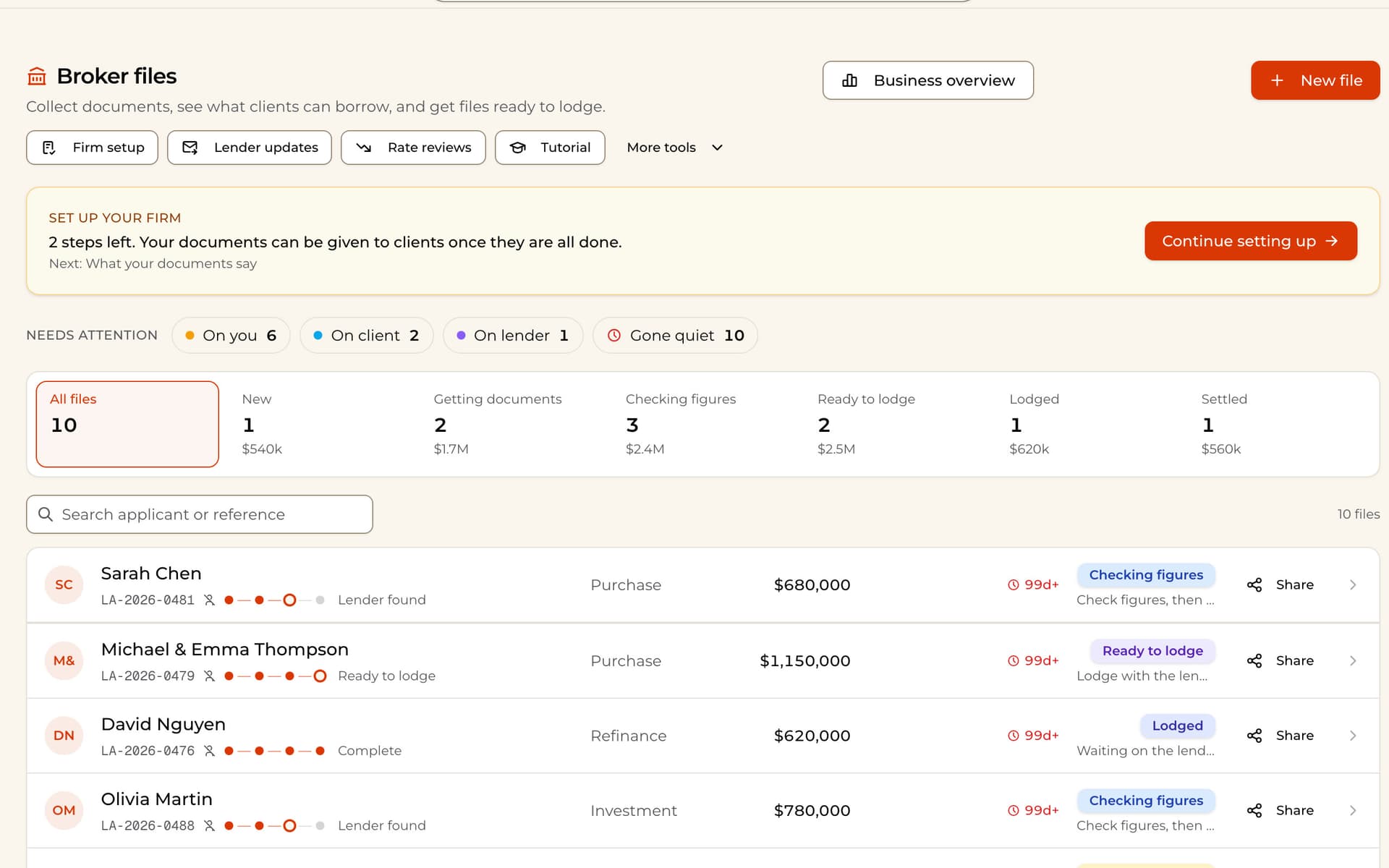The image size is (1389, 868).
Task: Click the Ready to lodge status badge
Action: [x=1152, y=651]
